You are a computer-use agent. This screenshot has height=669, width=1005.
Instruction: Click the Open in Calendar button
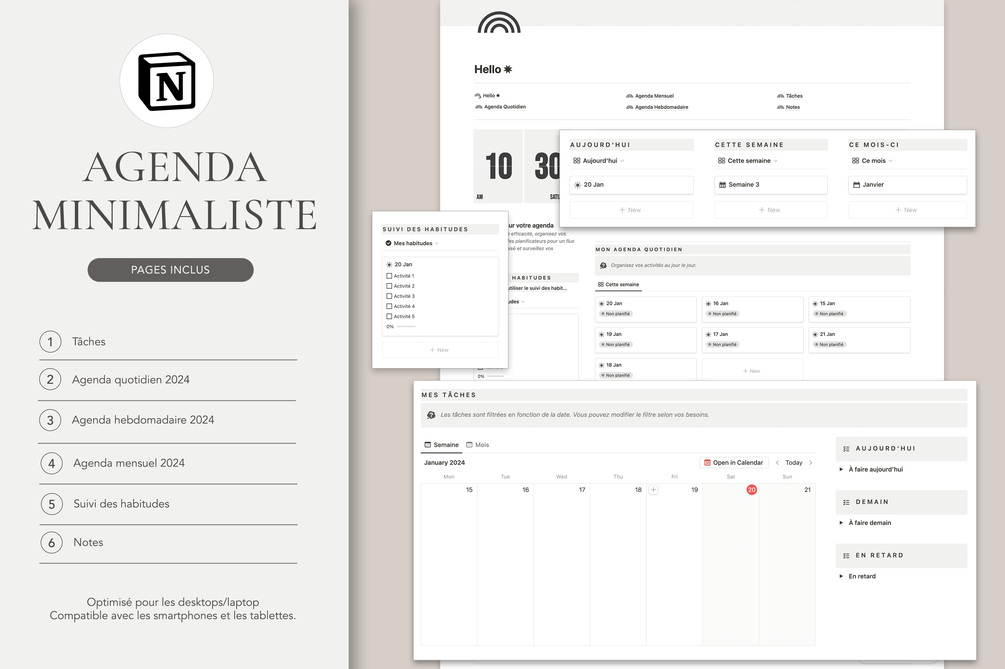click(x=733, y=463)
